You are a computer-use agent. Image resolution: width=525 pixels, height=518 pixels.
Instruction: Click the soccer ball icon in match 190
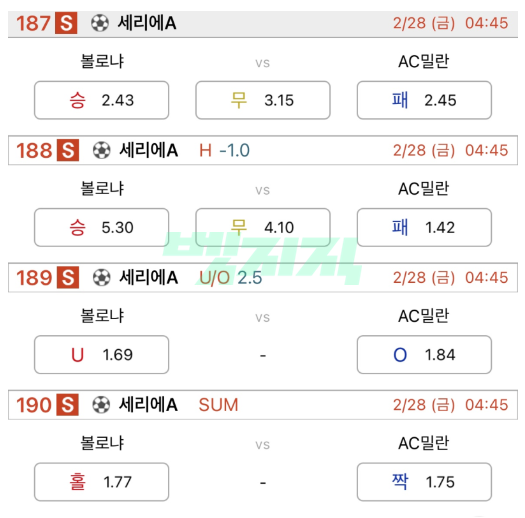[101, 405]
